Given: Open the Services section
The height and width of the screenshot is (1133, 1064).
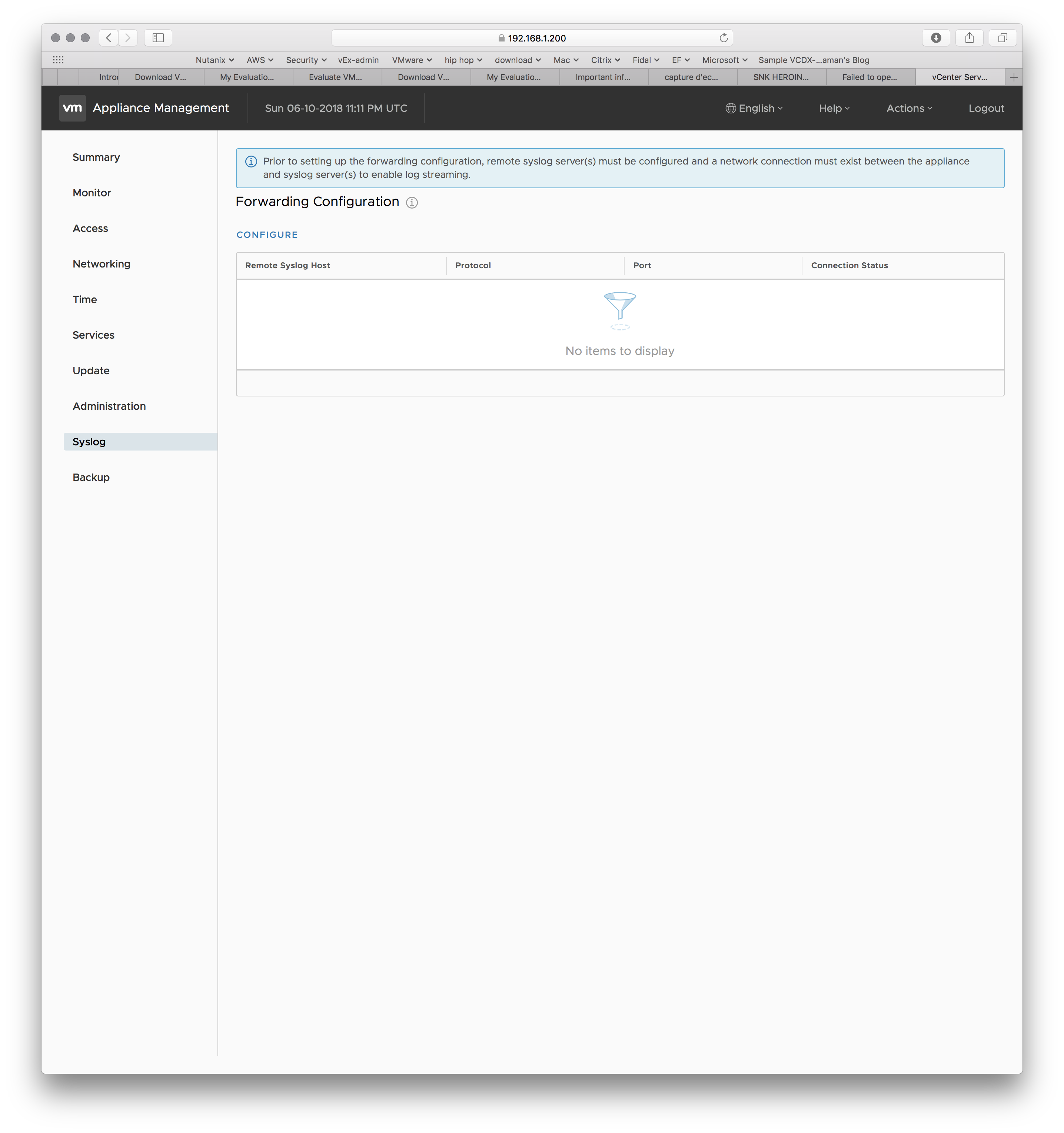Looking at the screenshot, I should tap(93, 335).
